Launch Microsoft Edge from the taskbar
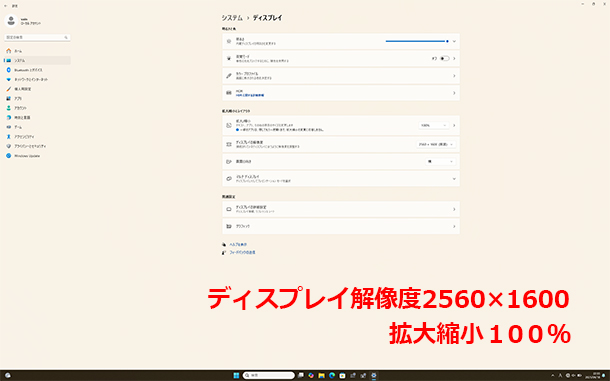610x381 pixels. 332,376
